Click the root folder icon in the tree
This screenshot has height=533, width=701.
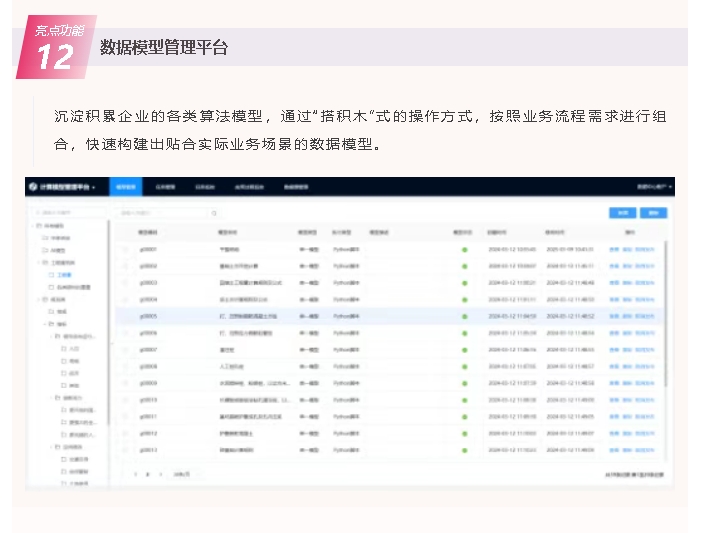40,227
